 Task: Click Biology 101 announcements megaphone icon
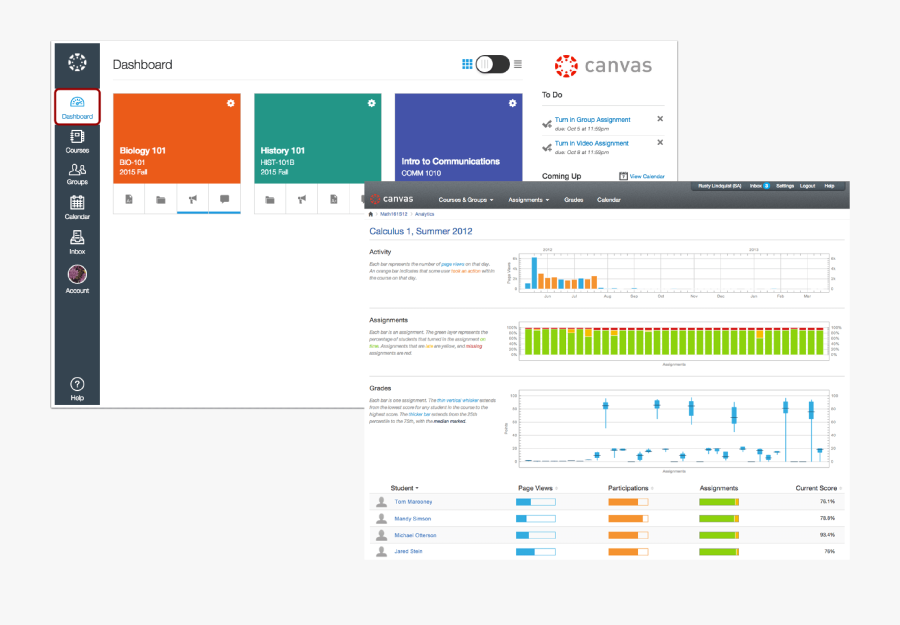[x=192, y=199]
